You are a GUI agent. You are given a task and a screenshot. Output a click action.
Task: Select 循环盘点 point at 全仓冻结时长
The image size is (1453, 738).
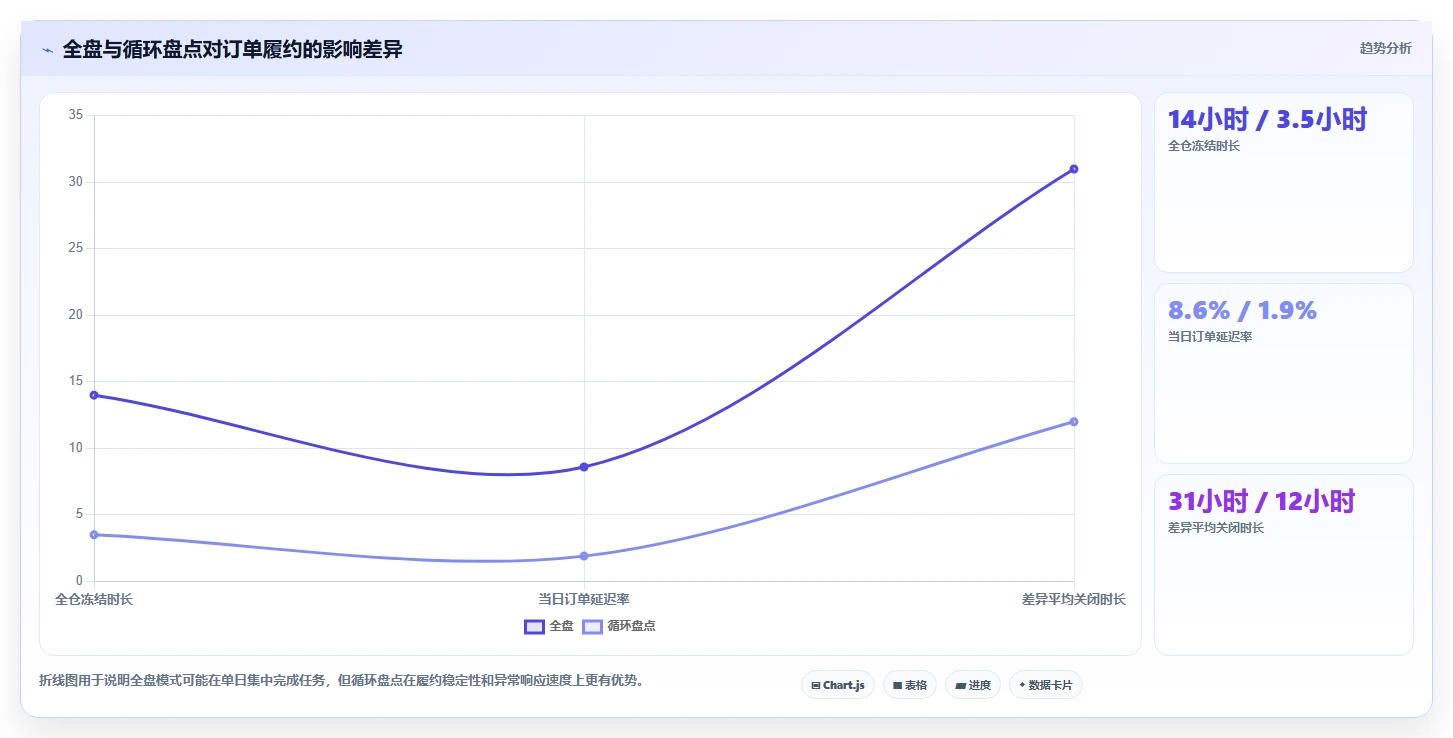(94, 535)
